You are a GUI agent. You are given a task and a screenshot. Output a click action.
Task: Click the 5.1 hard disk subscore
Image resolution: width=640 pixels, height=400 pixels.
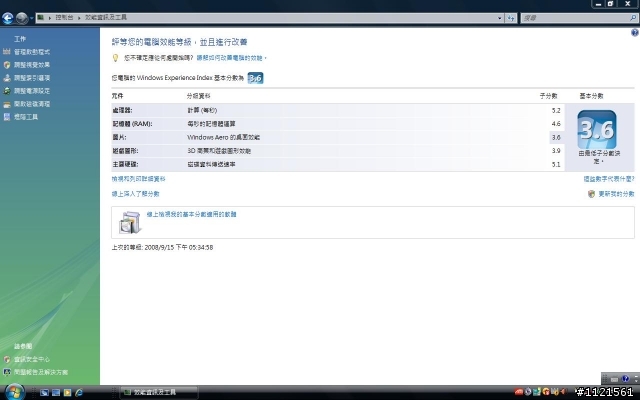(x=556, y=164)
